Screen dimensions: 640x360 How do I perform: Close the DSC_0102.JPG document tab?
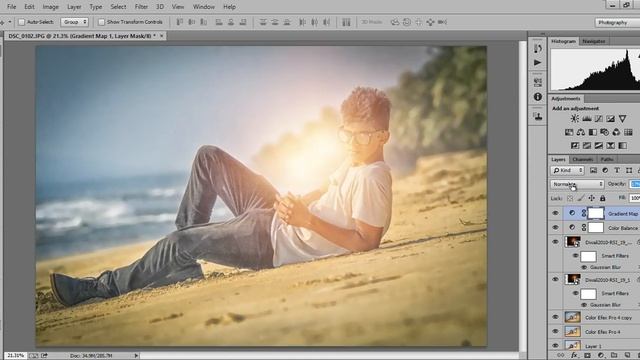click(162, 36)
